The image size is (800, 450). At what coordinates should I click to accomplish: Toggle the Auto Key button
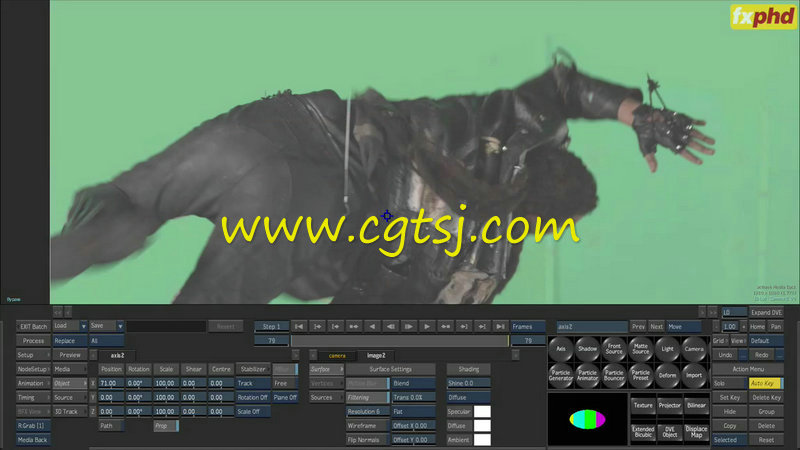pyautogui.click(x=766, y=383)
